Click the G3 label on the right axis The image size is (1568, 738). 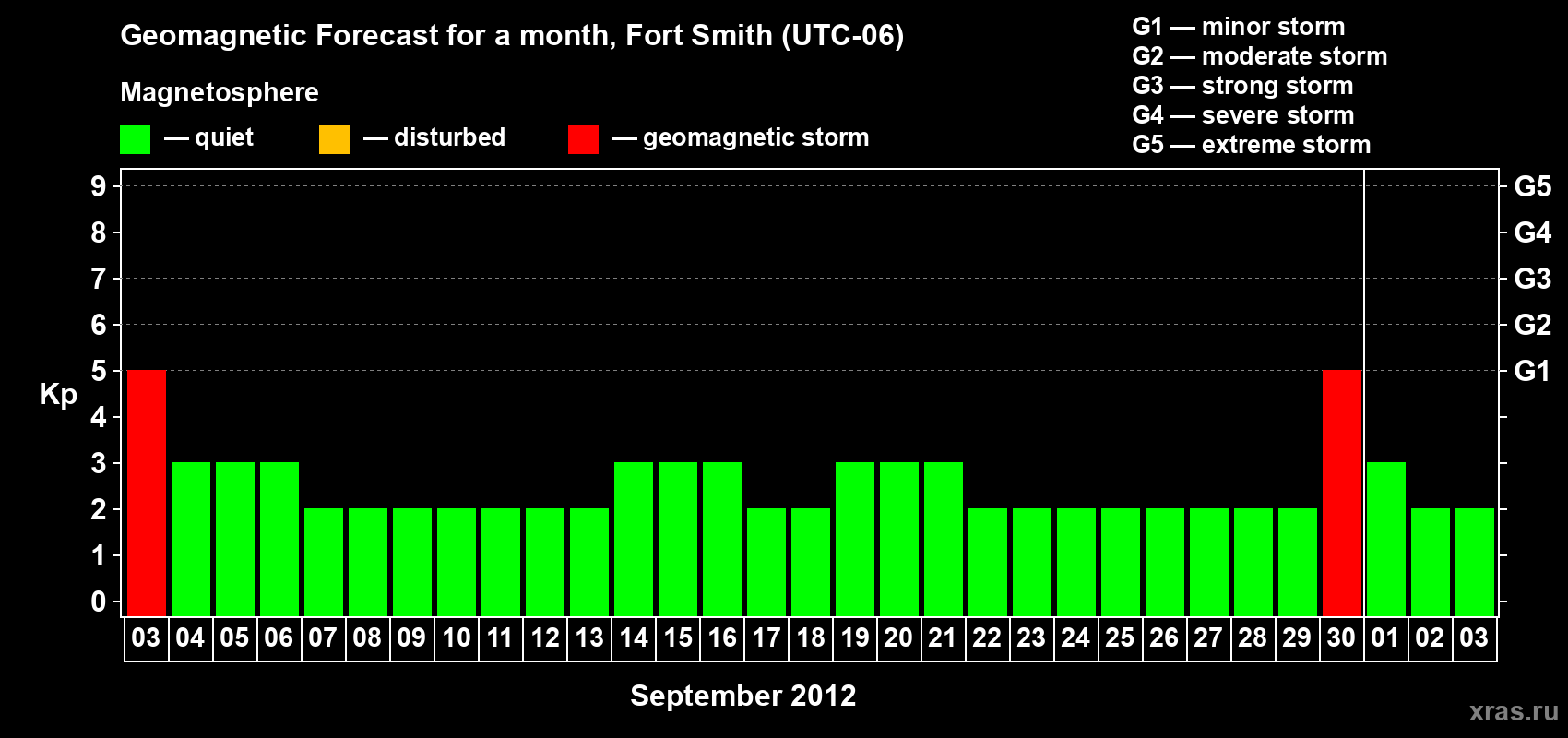1532,279
